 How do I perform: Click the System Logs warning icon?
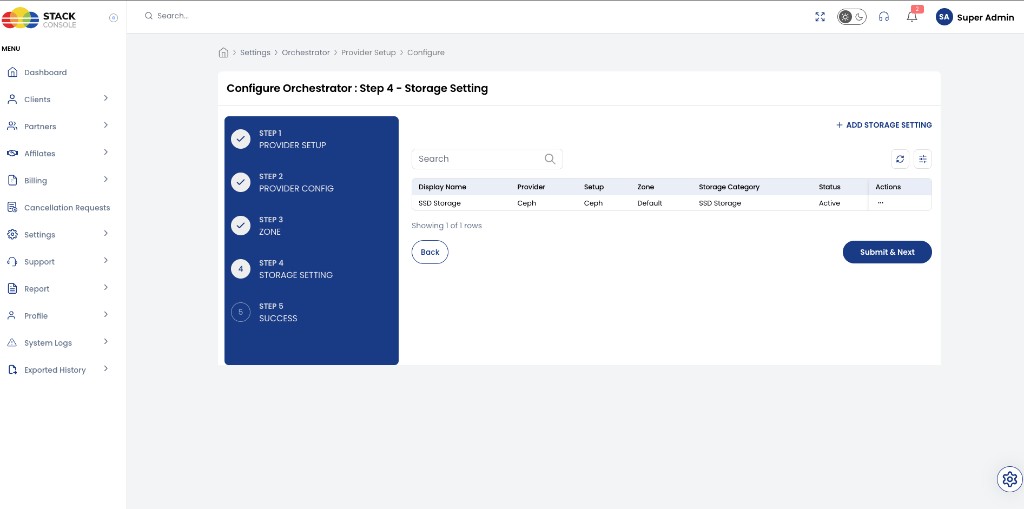pyautogui.click(x=12, y=343)
